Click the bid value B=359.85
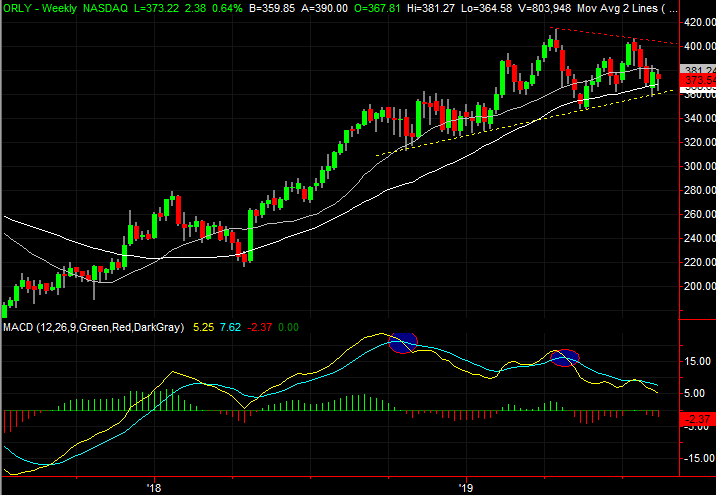This screenshot has height=495, width=716. (x=272, y=8)
